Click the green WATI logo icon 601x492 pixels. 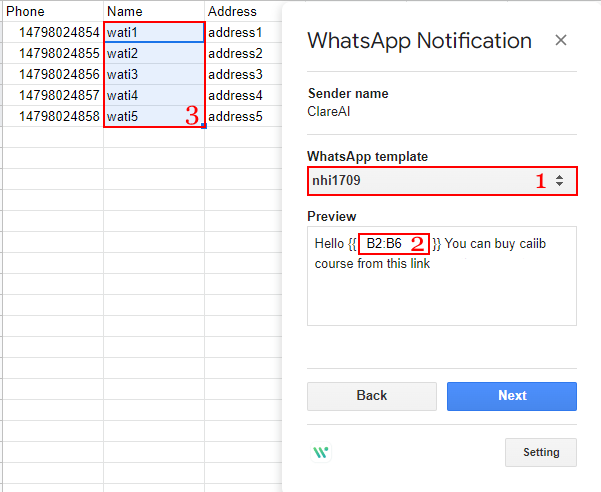tap(321, 453)
